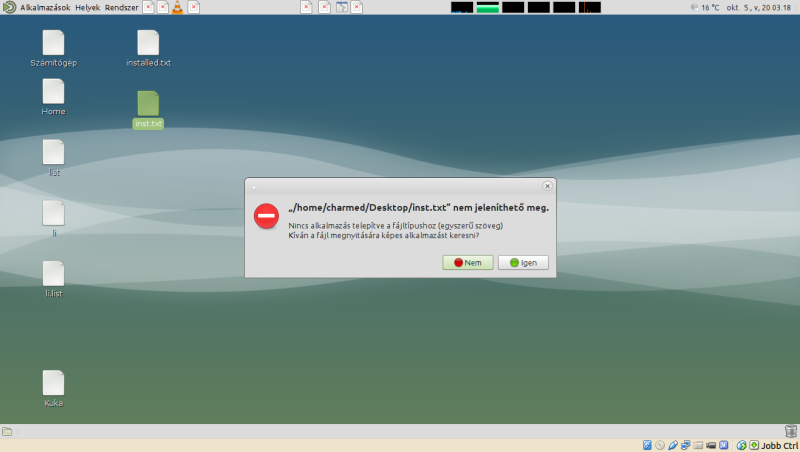Click the trash applet in the bottom panel

[790, 431]
